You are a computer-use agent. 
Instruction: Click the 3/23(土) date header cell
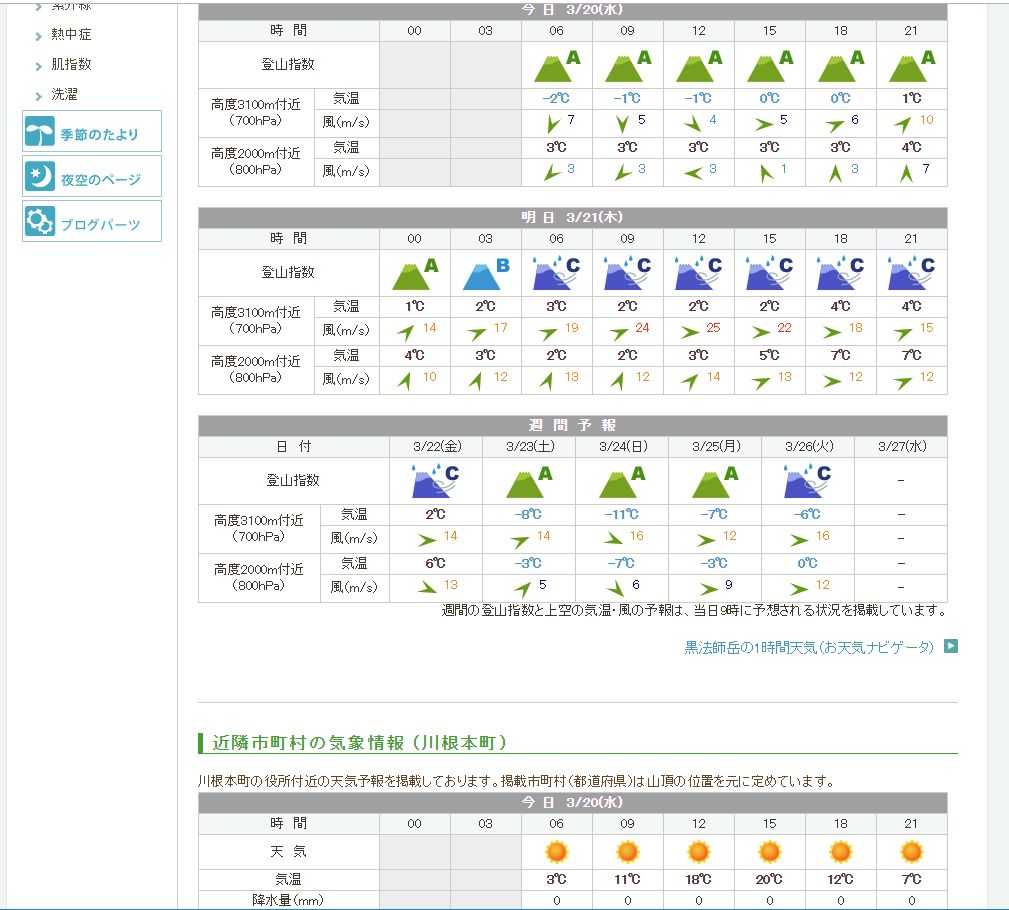click(529, 446)
